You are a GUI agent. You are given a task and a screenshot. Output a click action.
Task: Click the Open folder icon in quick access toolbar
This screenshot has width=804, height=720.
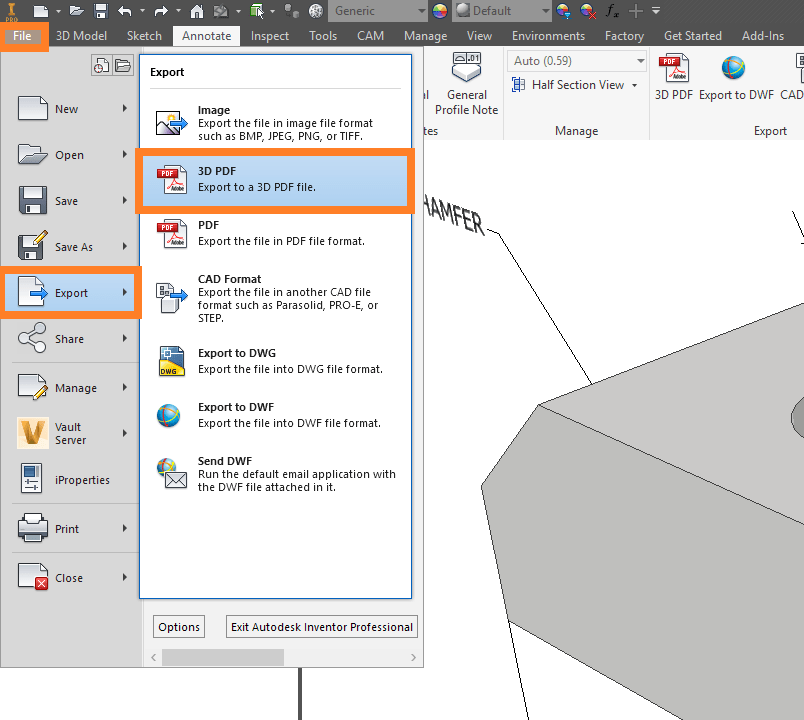coord(76,11)
